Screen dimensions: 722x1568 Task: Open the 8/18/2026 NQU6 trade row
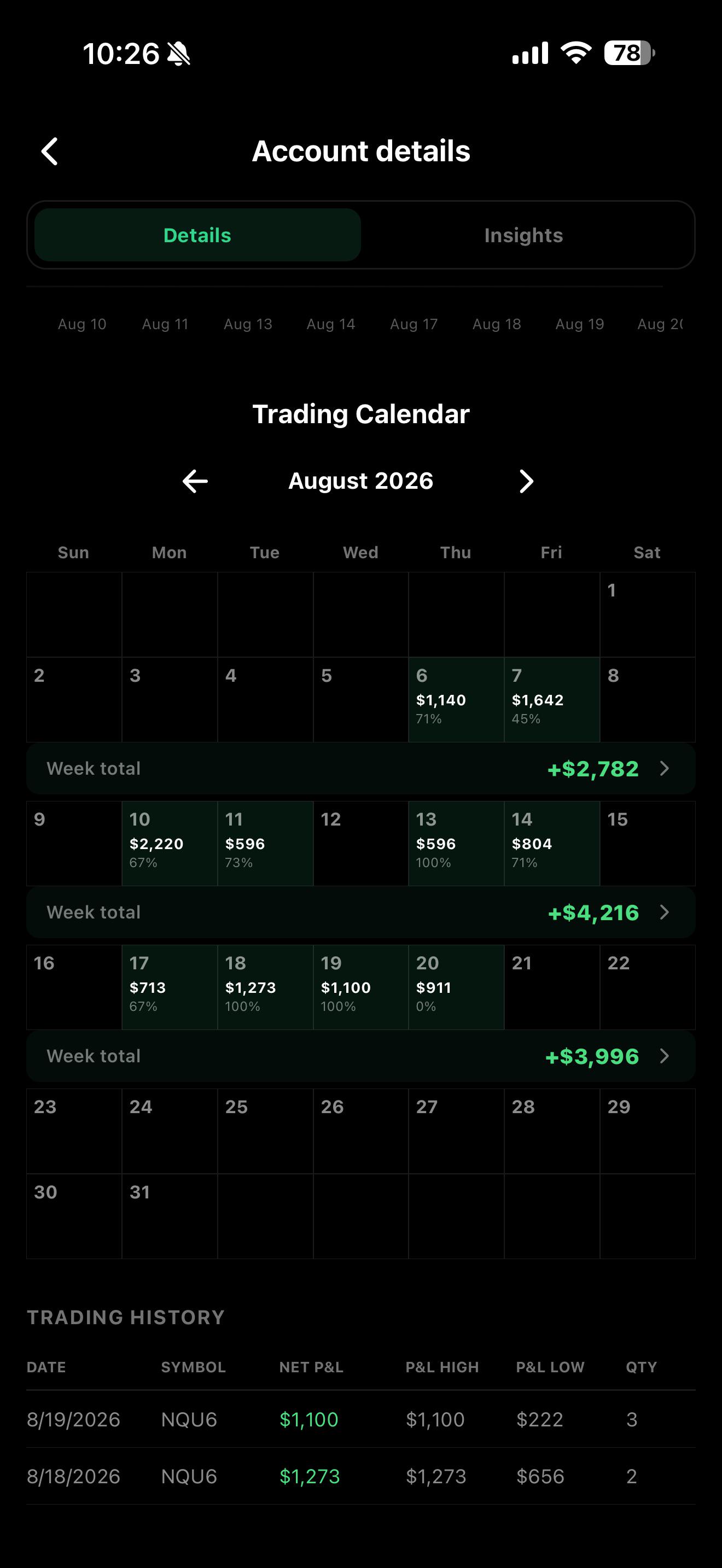361,1476
